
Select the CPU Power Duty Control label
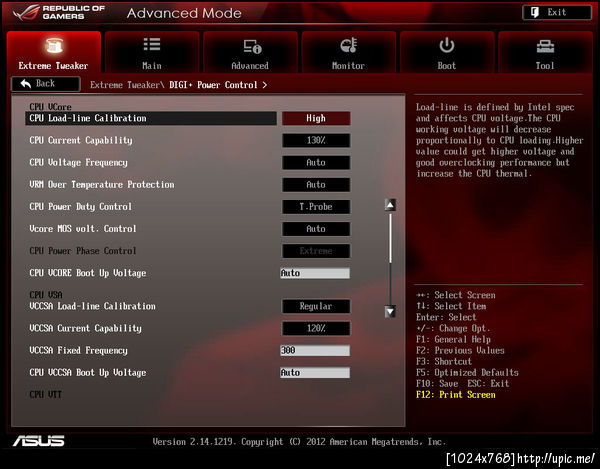pos(81,207)
